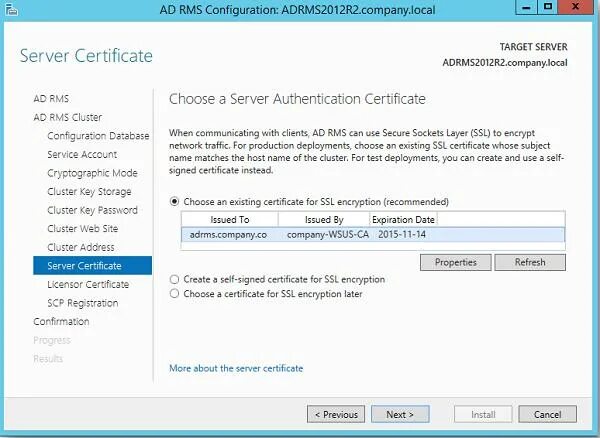The width and height of the screenshot is (600, 438).
Task: Refresh the certificate list
Action: pos(530,262)
